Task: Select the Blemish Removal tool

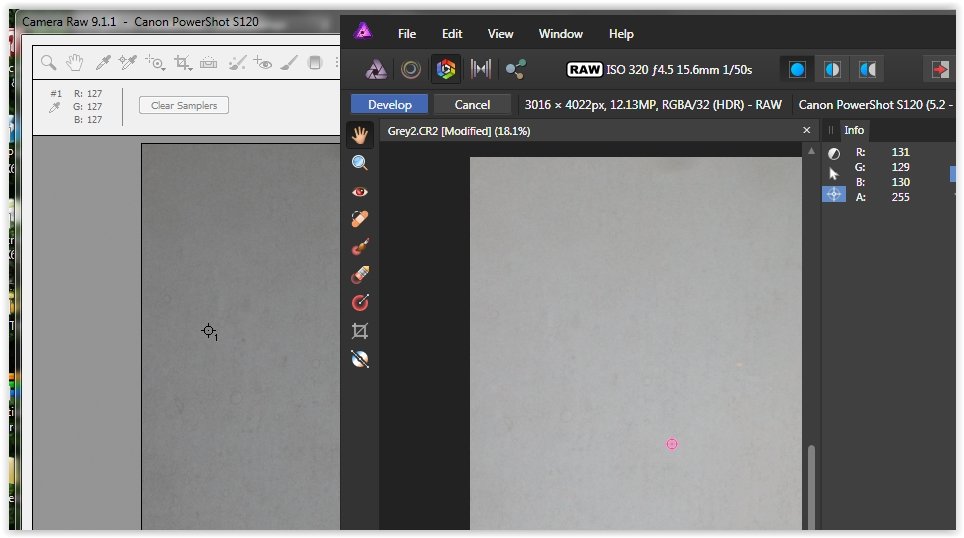Action: coord(360,219)
